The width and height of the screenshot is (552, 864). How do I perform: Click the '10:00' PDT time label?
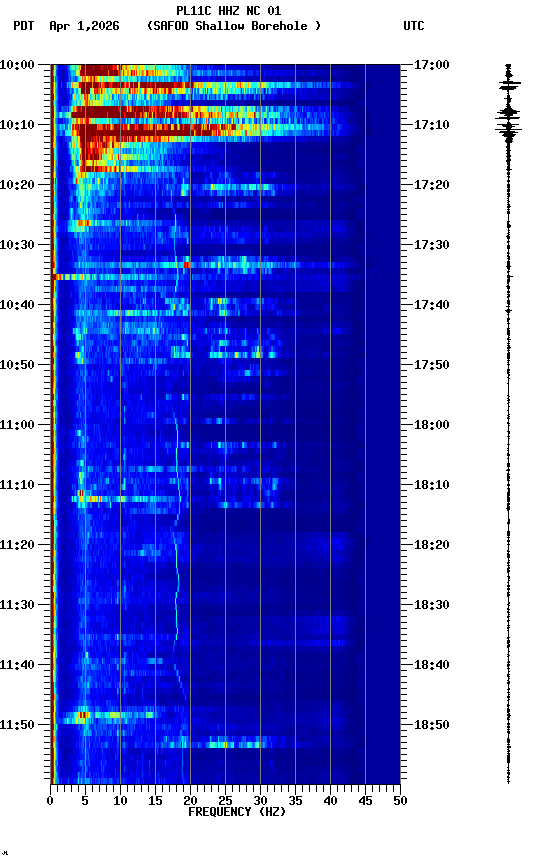pyautogui.click(x=17, y=65)
